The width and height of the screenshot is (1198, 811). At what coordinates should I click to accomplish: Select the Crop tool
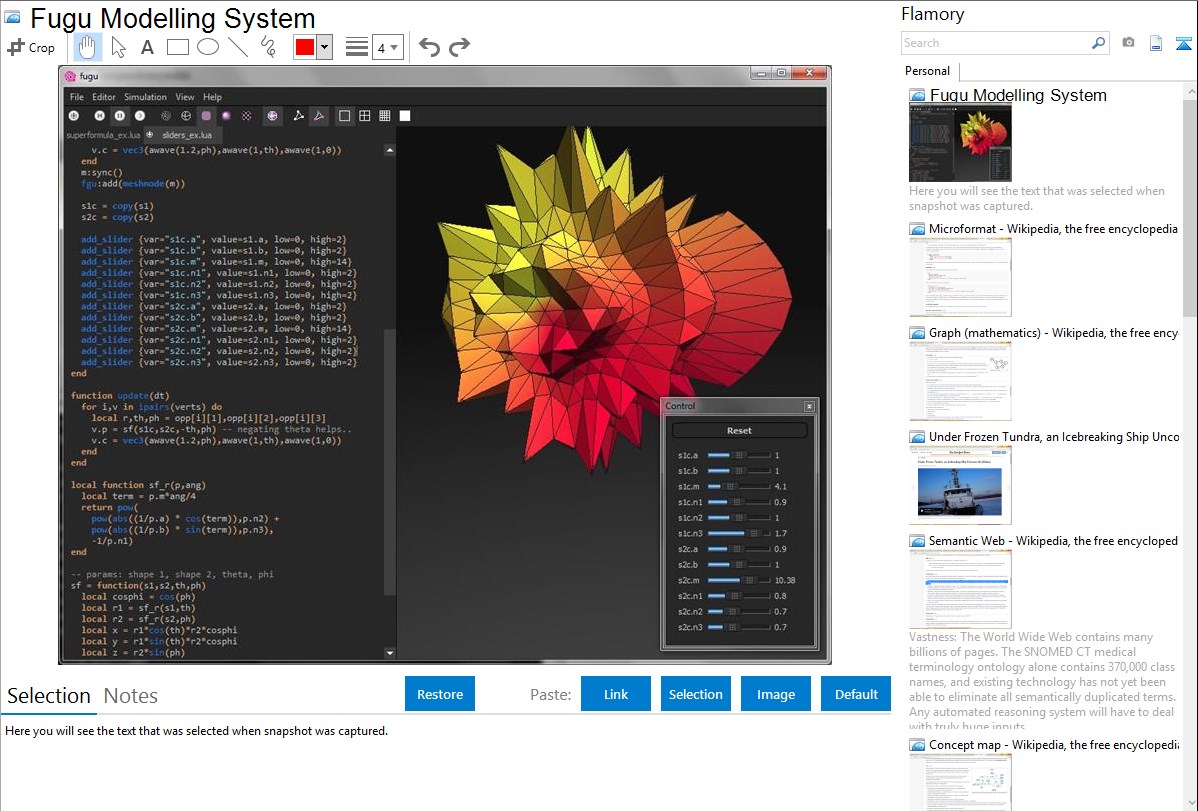pyautogui.click(x=31, y=47)
